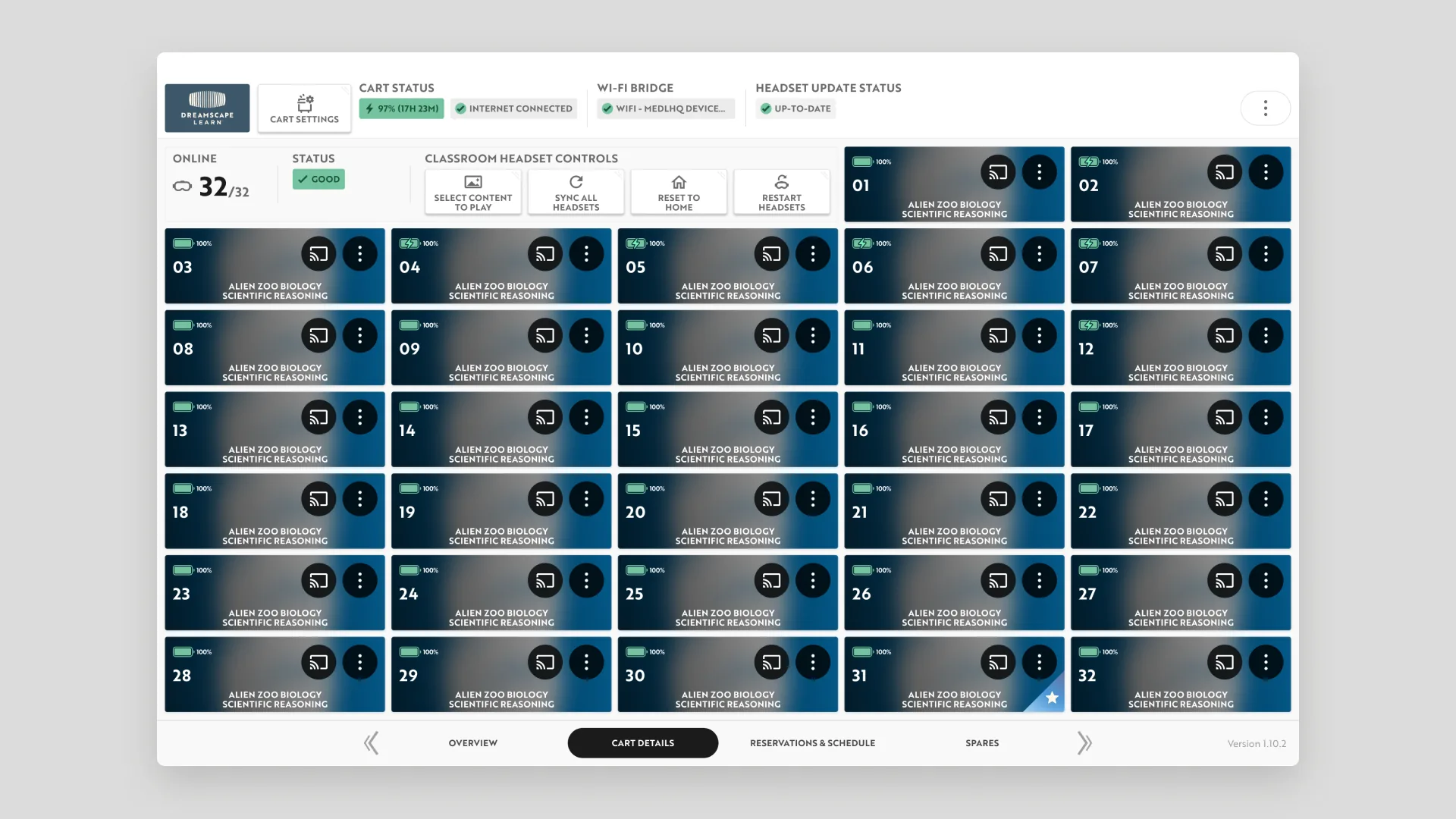Switch to the Overview tab
Image resolution: width=1456 pixels, height=819 pixels.
pos(473,743)
